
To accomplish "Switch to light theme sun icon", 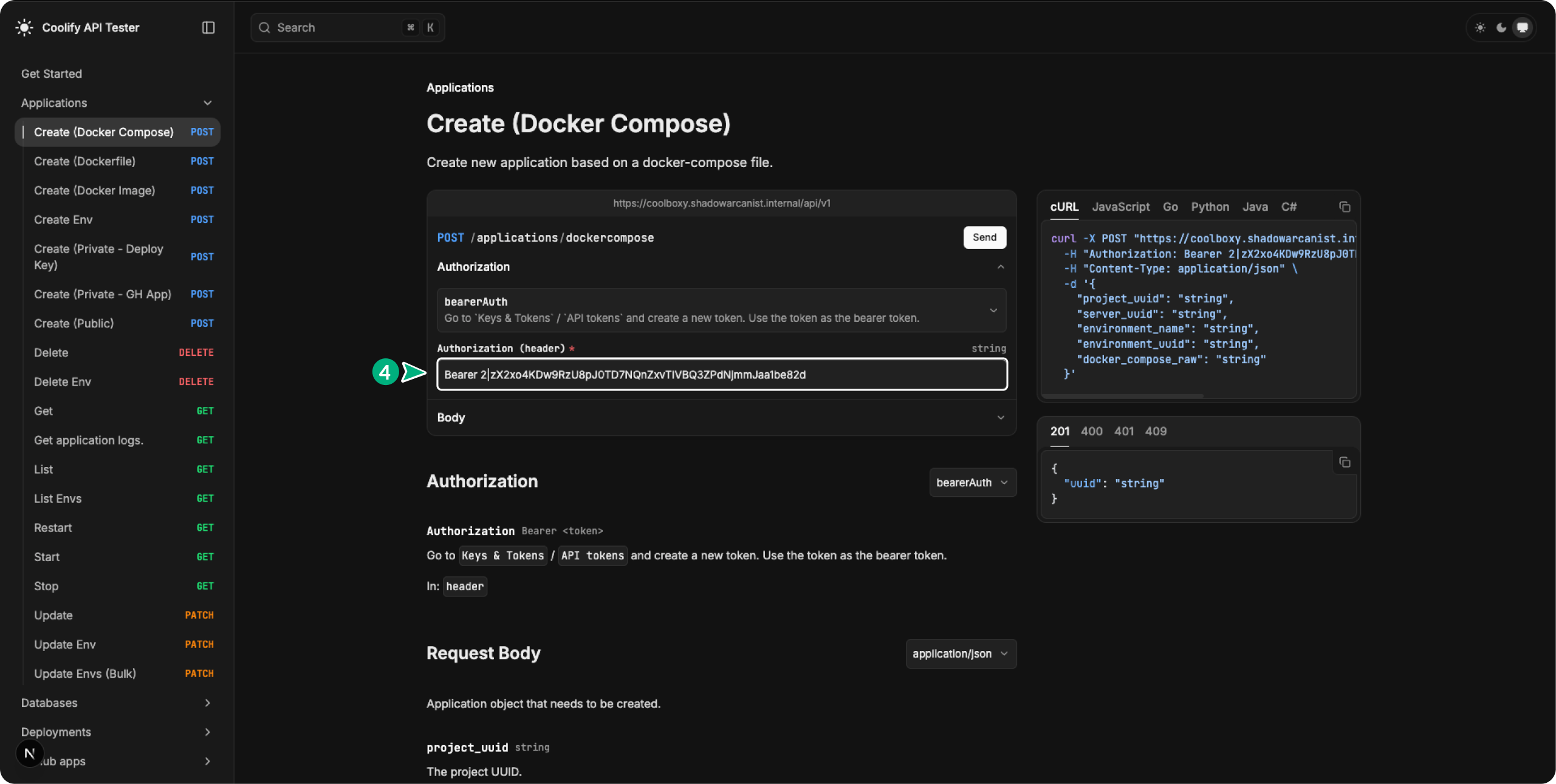I will click(x=1480, y=27).
